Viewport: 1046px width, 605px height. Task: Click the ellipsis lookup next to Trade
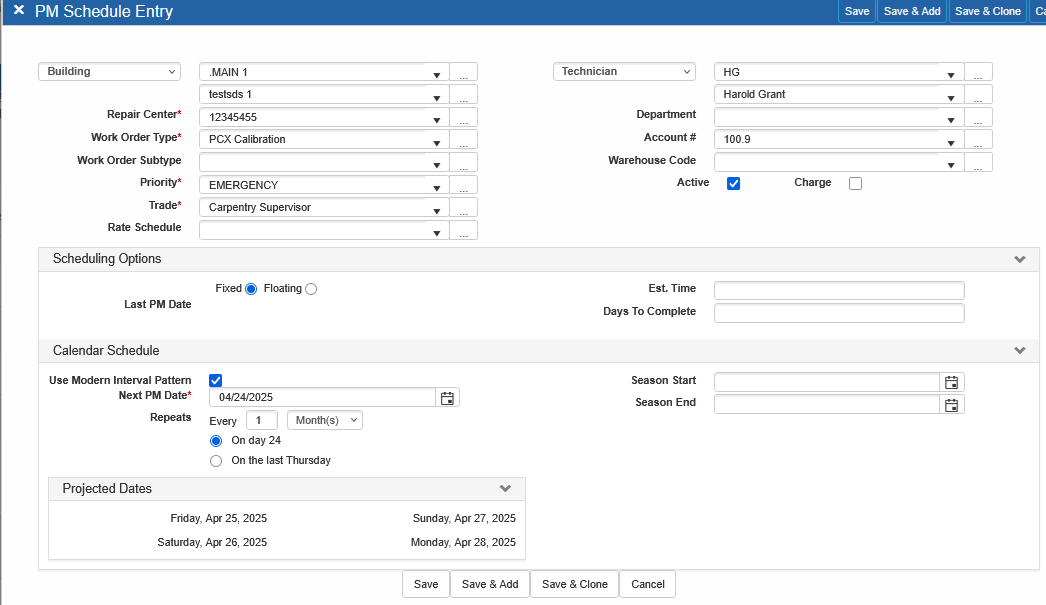pyautogui.click(x=463, y=208)
